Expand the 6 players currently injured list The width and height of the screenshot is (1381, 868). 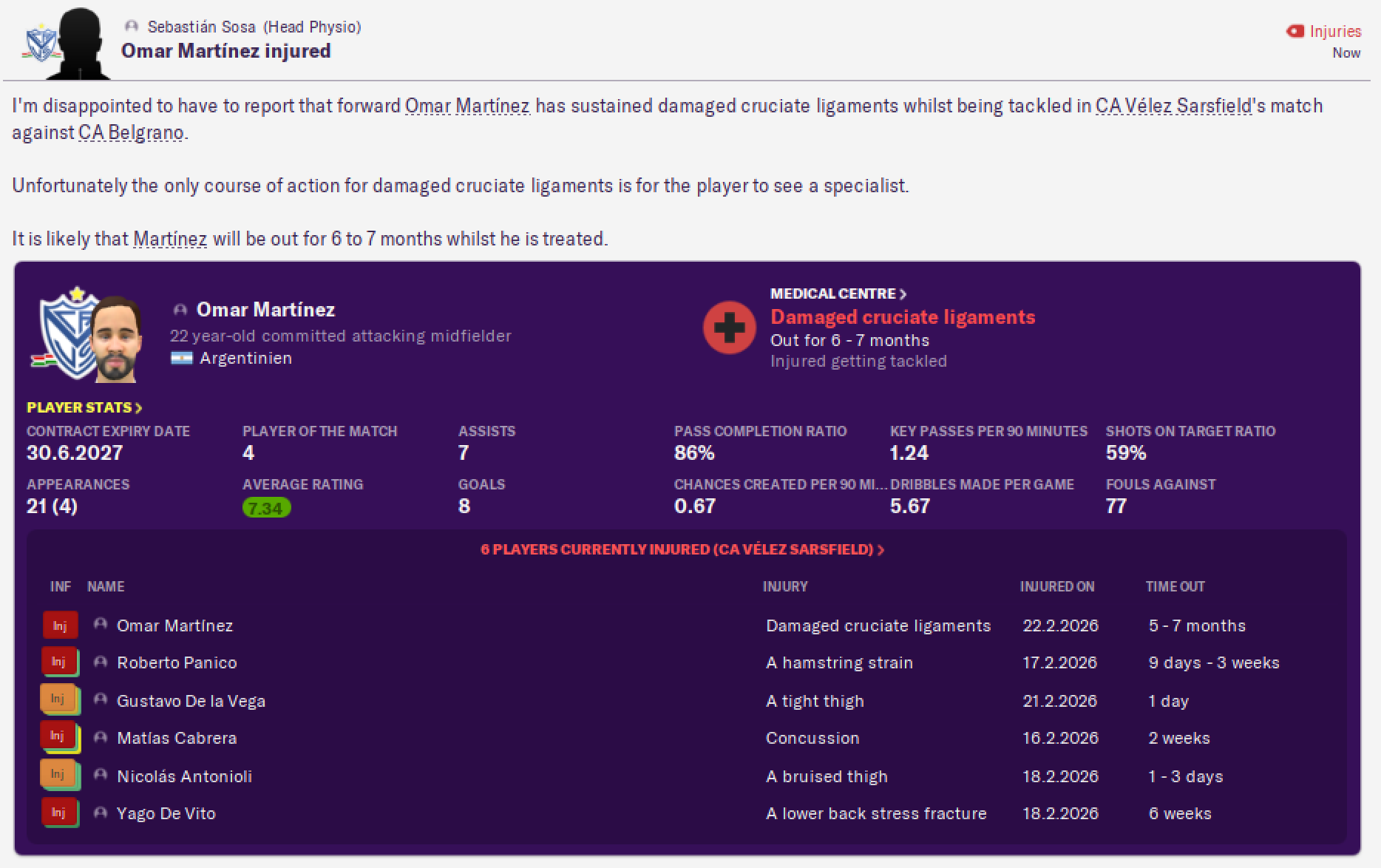(682, 549)
